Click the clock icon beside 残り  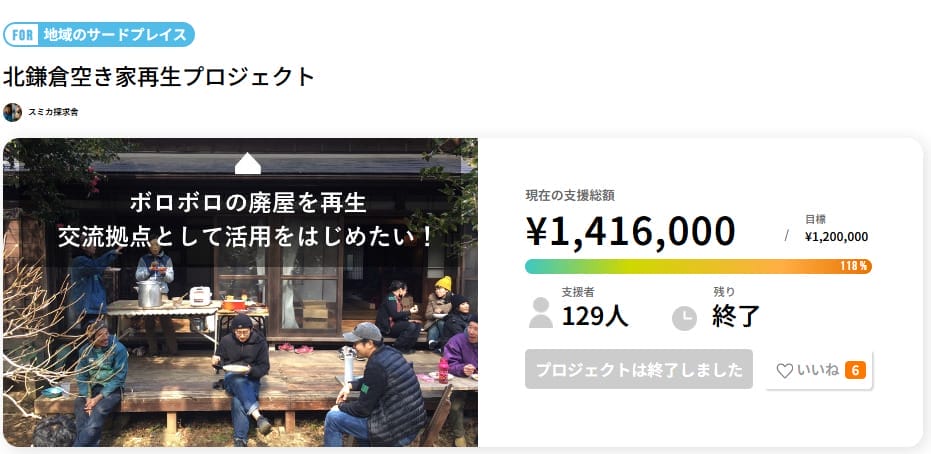pyautogui.click(x=684, y=317)
